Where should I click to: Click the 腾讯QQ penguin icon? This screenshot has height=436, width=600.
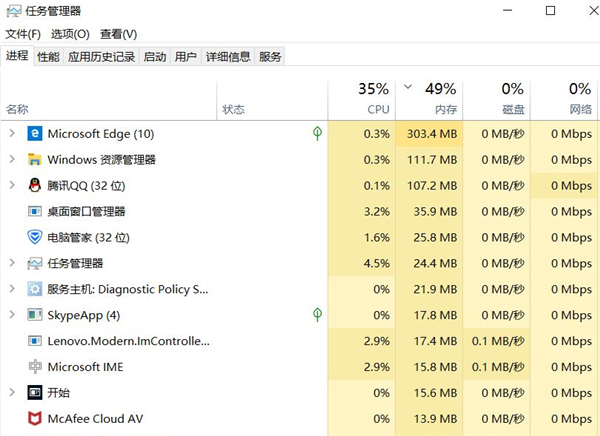tap(35, 185)
